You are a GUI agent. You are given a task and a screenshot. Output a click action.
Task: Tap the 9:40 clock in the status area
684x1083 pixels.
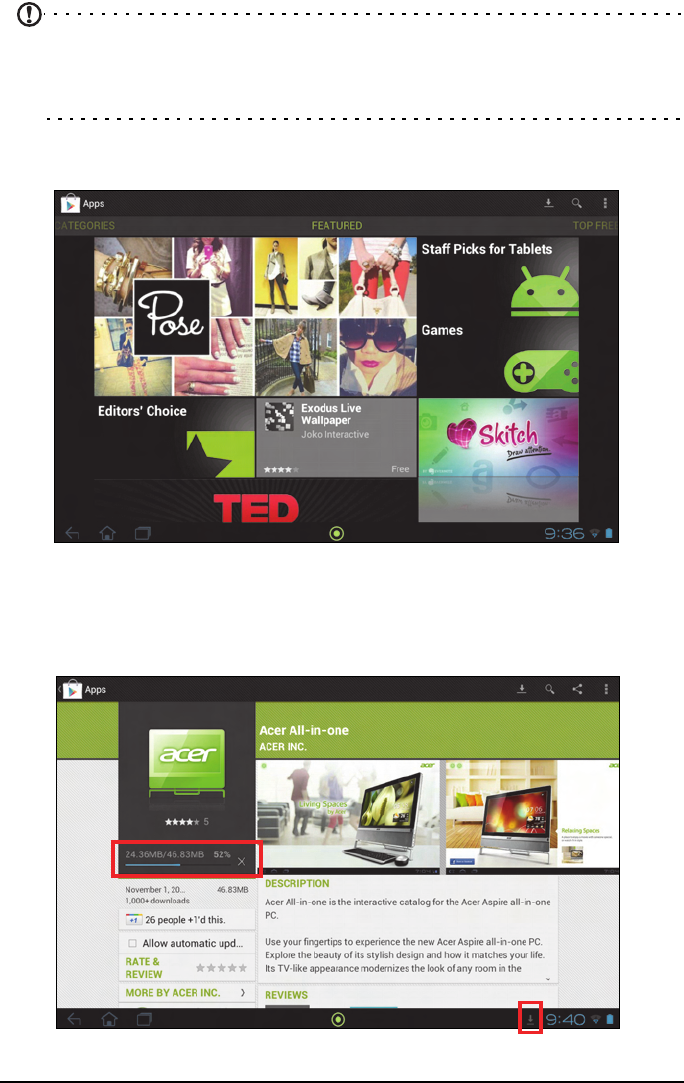566,1019
